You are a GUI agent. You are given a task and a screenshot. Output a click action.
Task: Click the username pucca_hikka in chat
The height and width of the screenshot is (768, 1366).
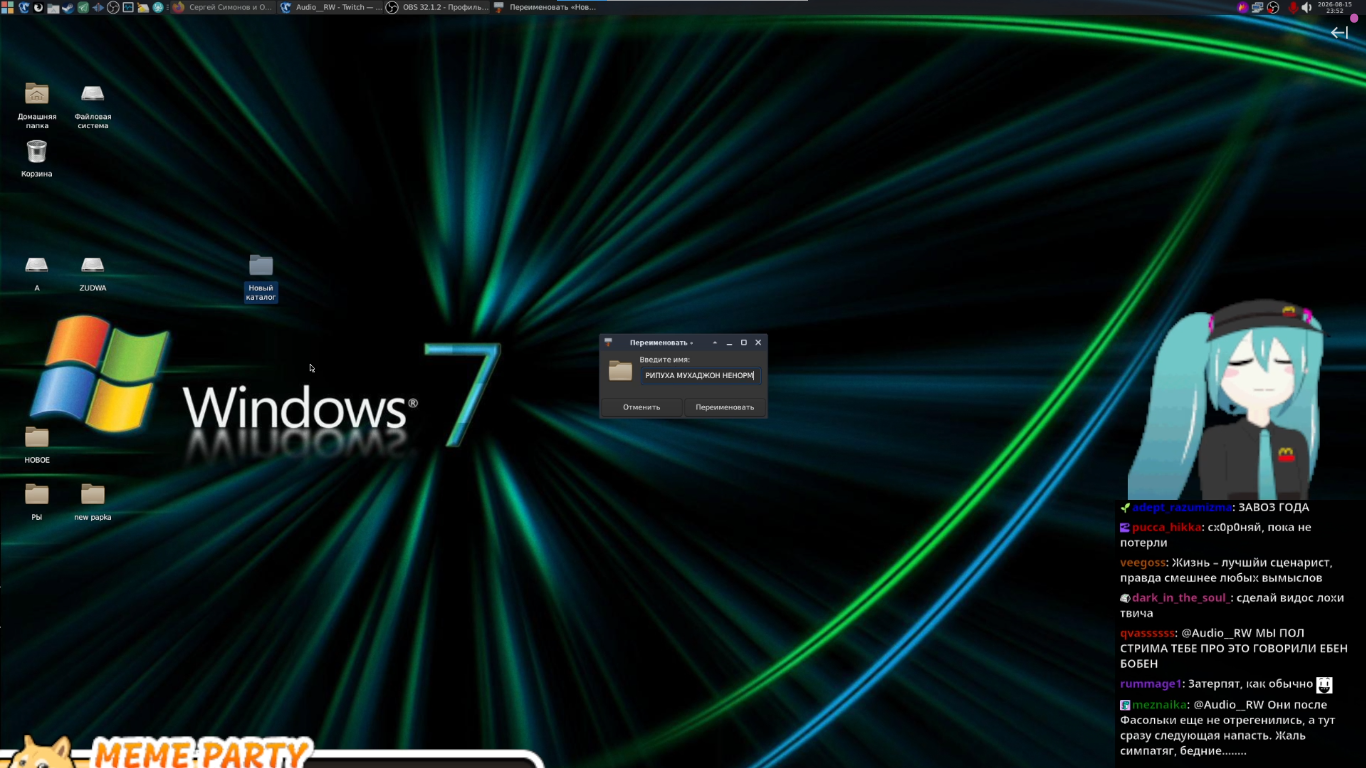(1166, 527)
